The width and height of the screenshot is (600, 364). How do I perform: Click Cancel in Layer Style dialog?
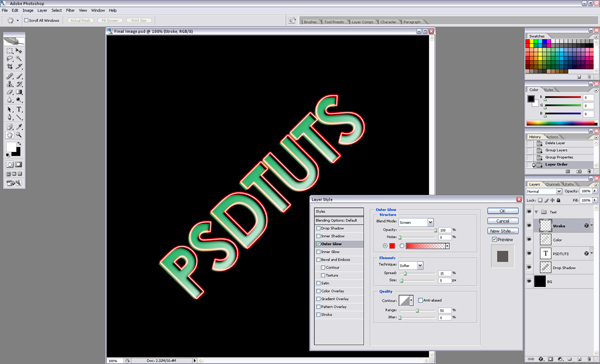pos(503,221)
